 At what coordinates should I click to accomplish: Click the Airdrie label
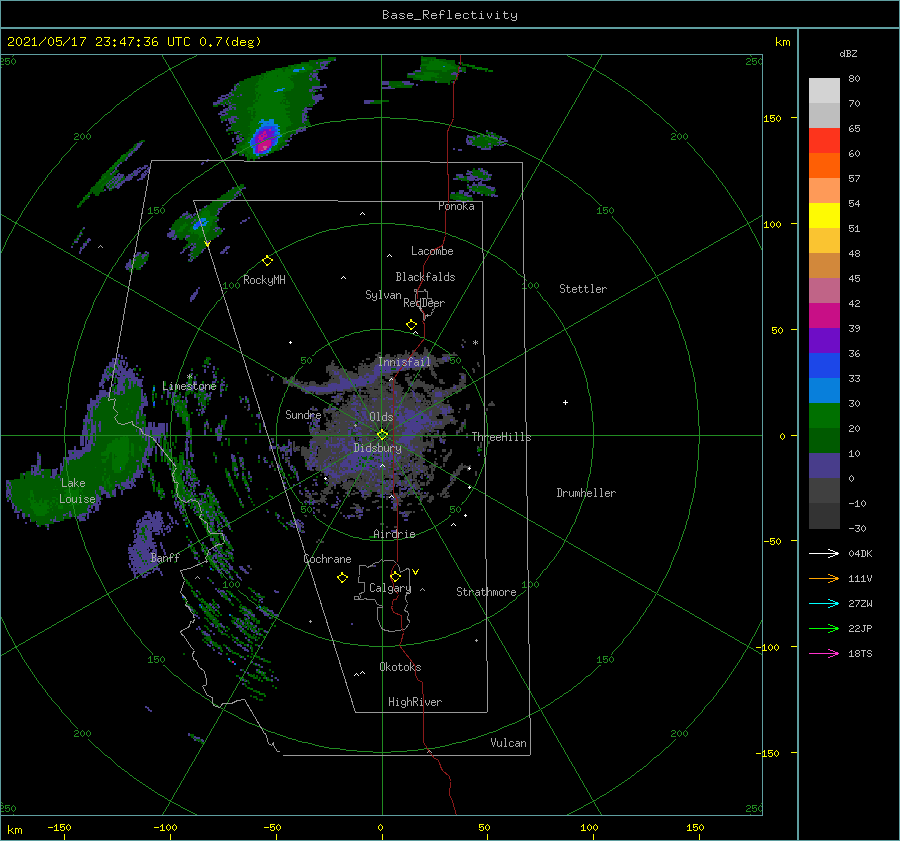(x=394, y=534)
